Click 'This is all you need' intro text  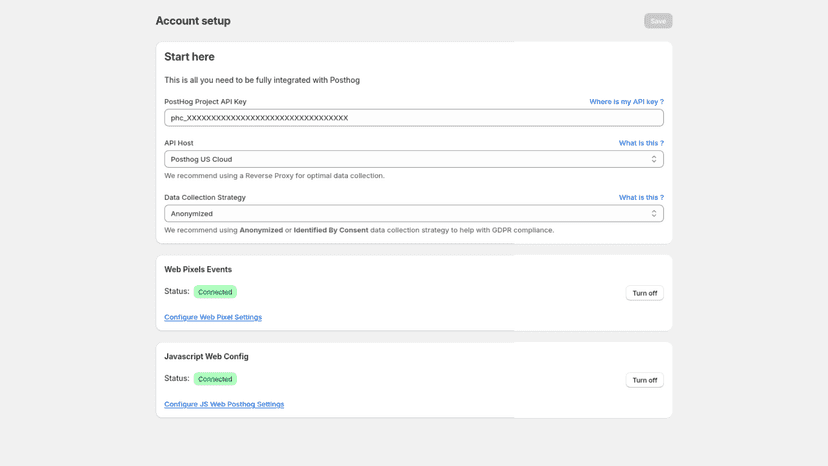pyautogui.click(x=262, y=80)
